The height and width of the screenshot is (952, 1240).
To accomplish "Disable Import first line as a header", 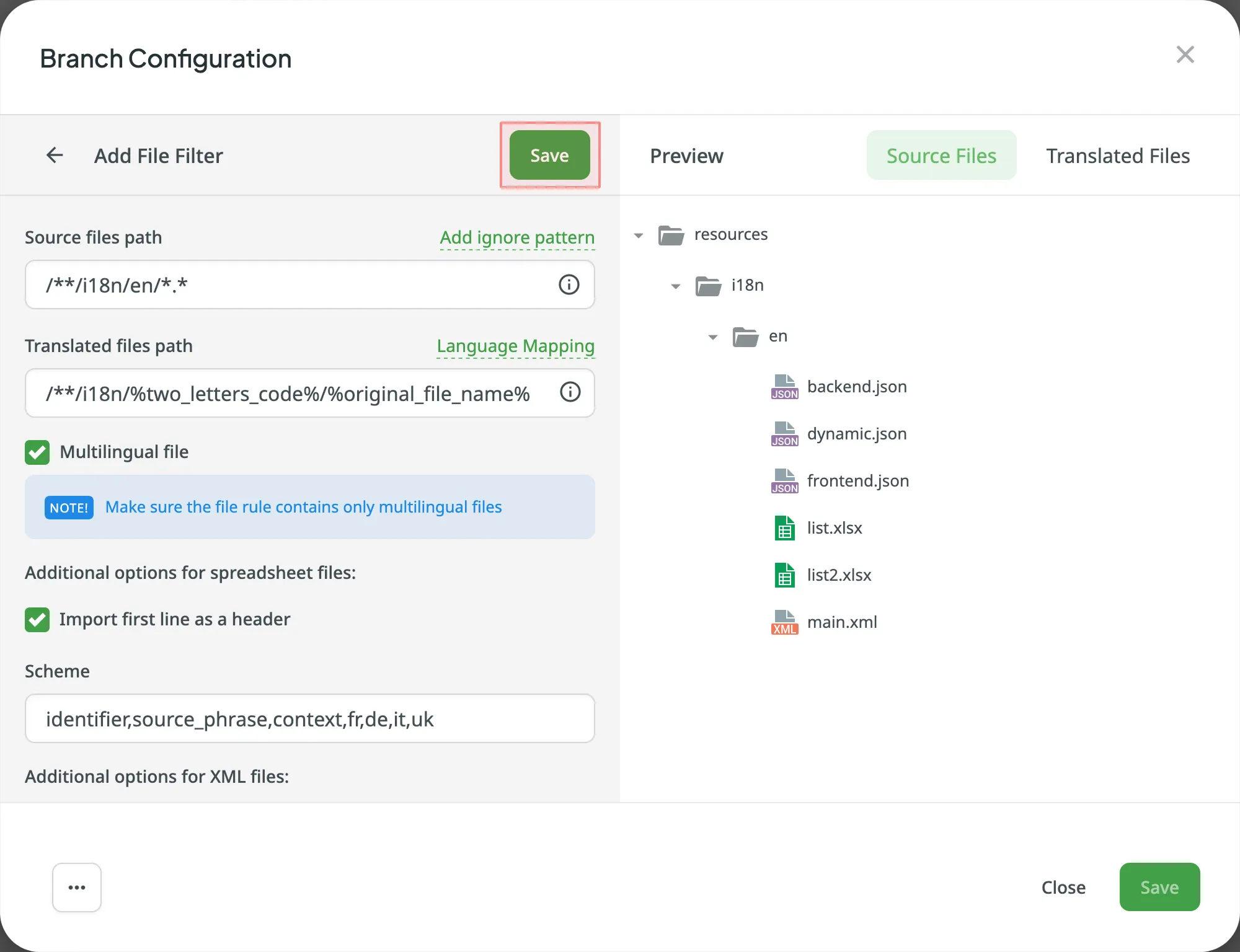I will click(37, 619).
